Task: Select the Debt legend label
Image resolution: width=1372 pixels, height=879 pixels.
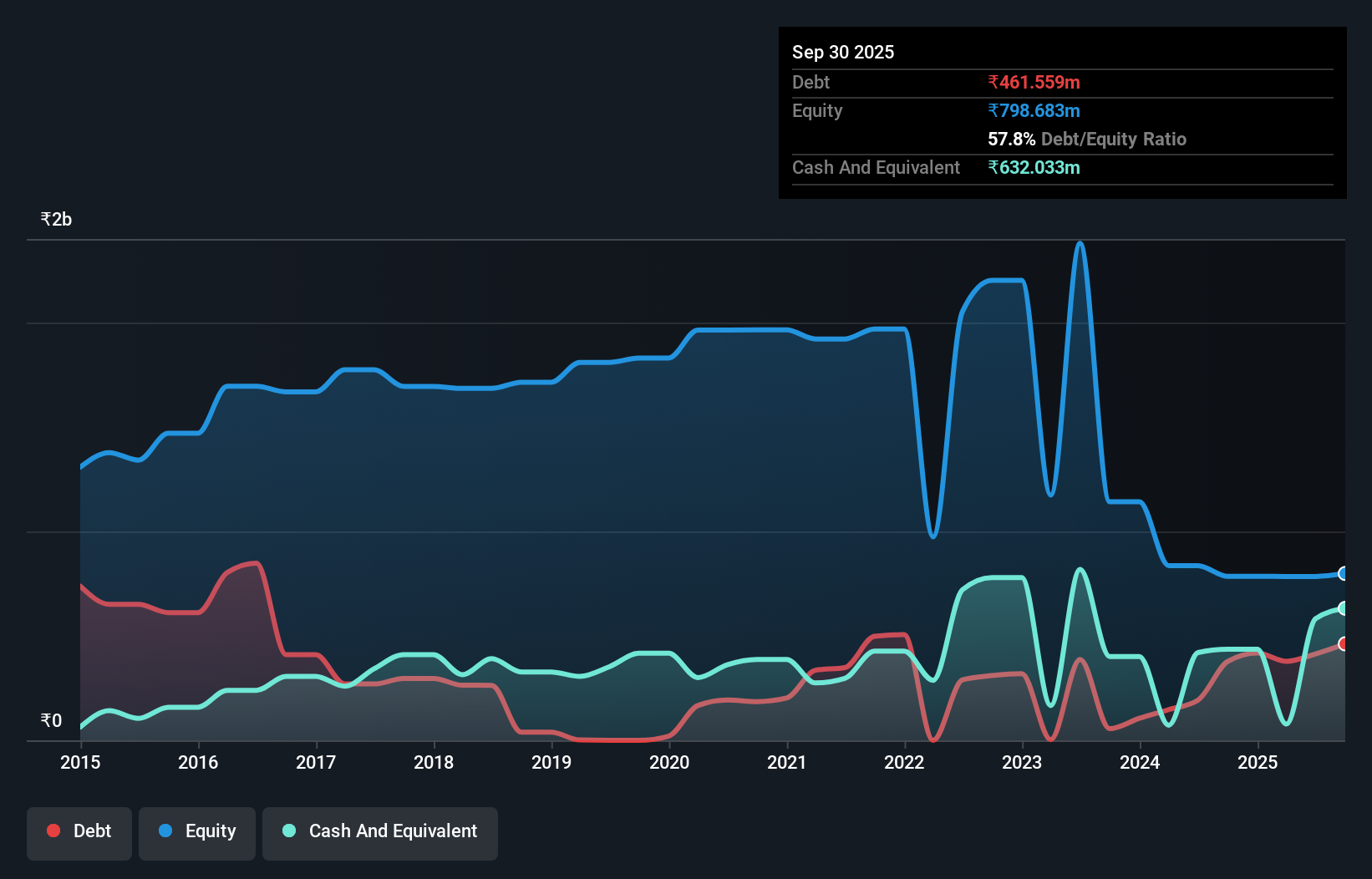Action: pos(92,831)
